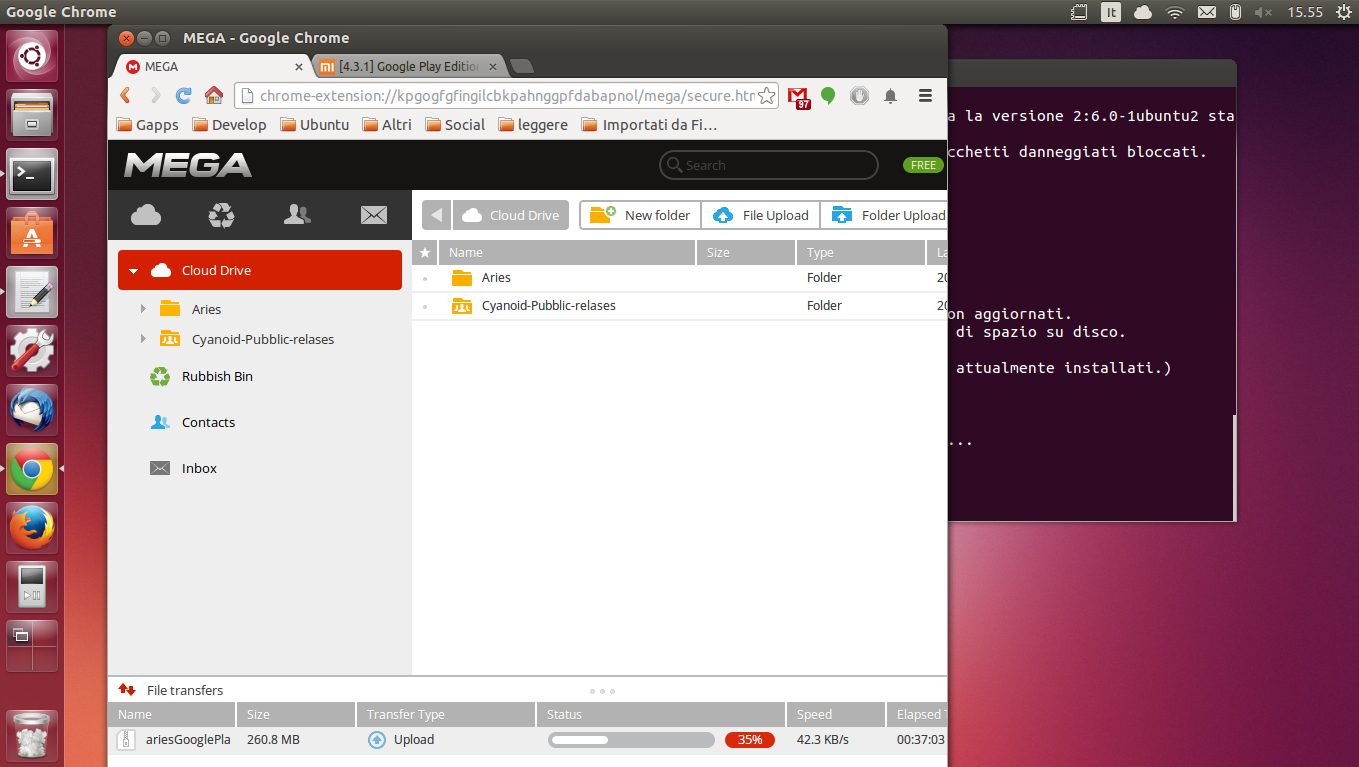
Task: Click the MEGA logo
Action: point(188,165)
